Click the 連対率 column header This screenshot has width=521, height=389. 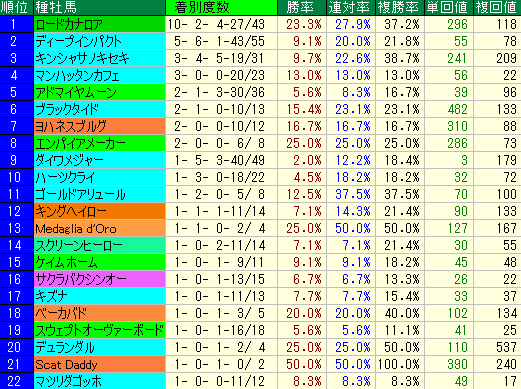[351, 7]
